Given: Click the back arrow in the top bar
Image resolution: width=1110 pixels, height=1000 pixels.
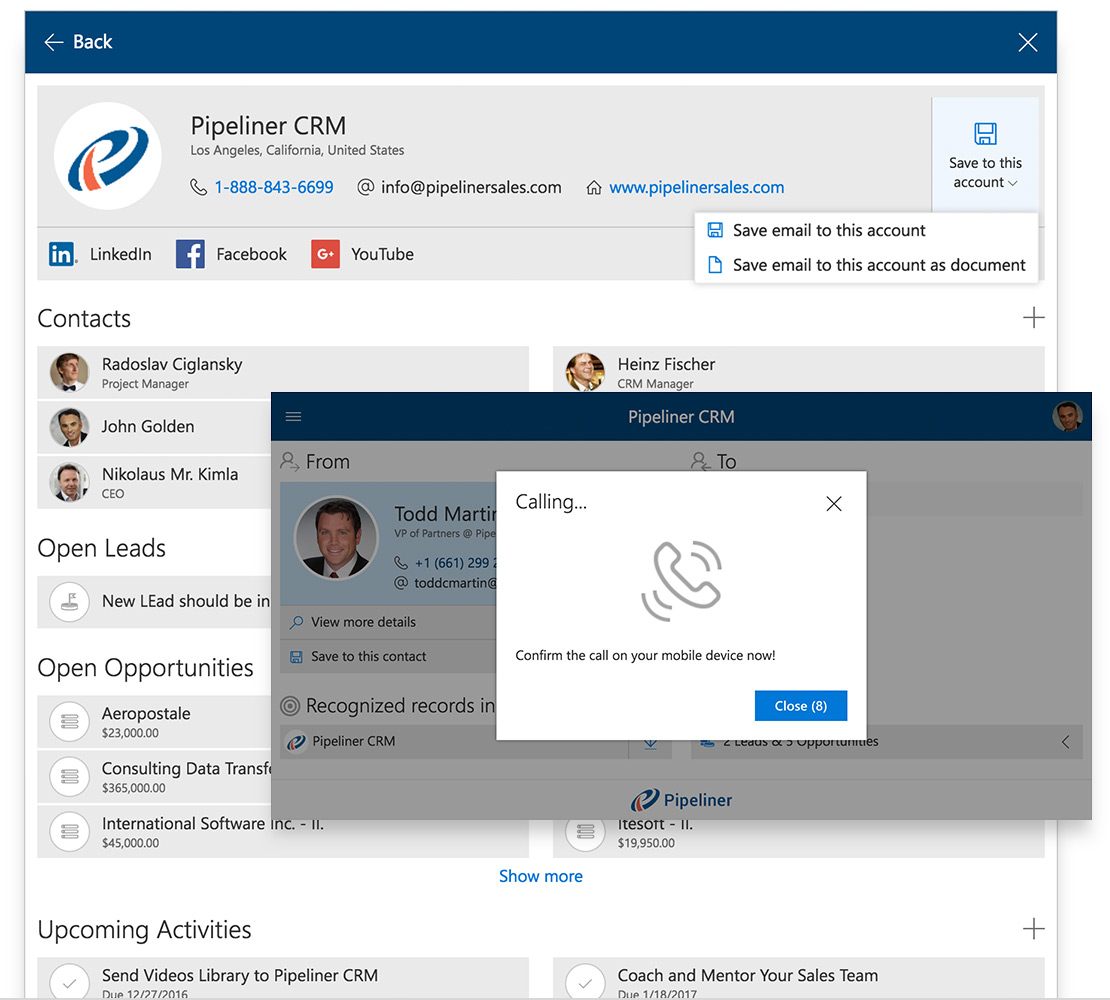Looking at the screenshot, I should tap(53, 42).
